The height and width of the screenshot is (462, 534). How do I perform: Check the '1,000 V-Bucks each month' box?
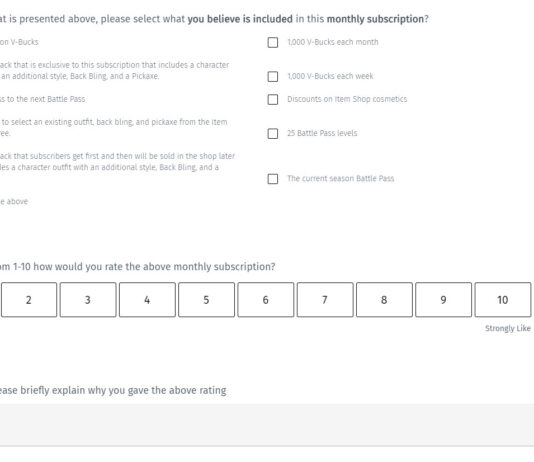coord(272,43)
